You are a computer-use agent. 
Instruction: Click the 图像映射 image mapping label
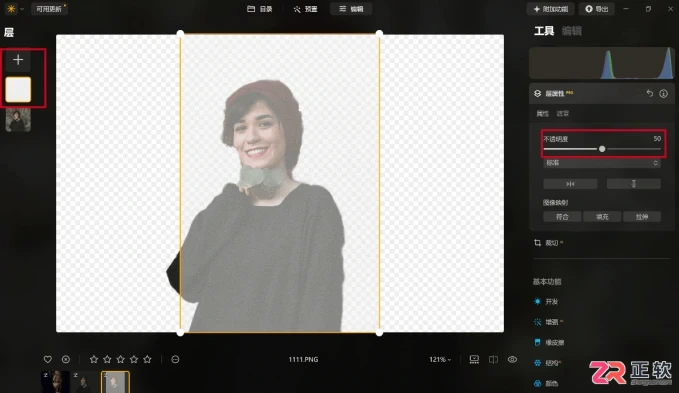[x=556, y=202]
